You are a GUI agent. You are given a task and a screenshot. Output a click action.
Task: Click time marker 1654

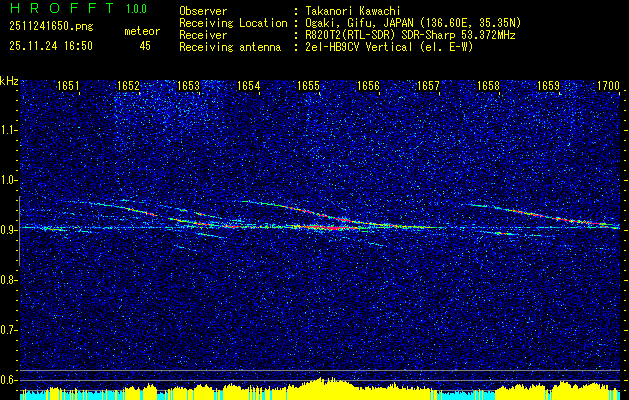pyautogui.click(x=248, y=85)
